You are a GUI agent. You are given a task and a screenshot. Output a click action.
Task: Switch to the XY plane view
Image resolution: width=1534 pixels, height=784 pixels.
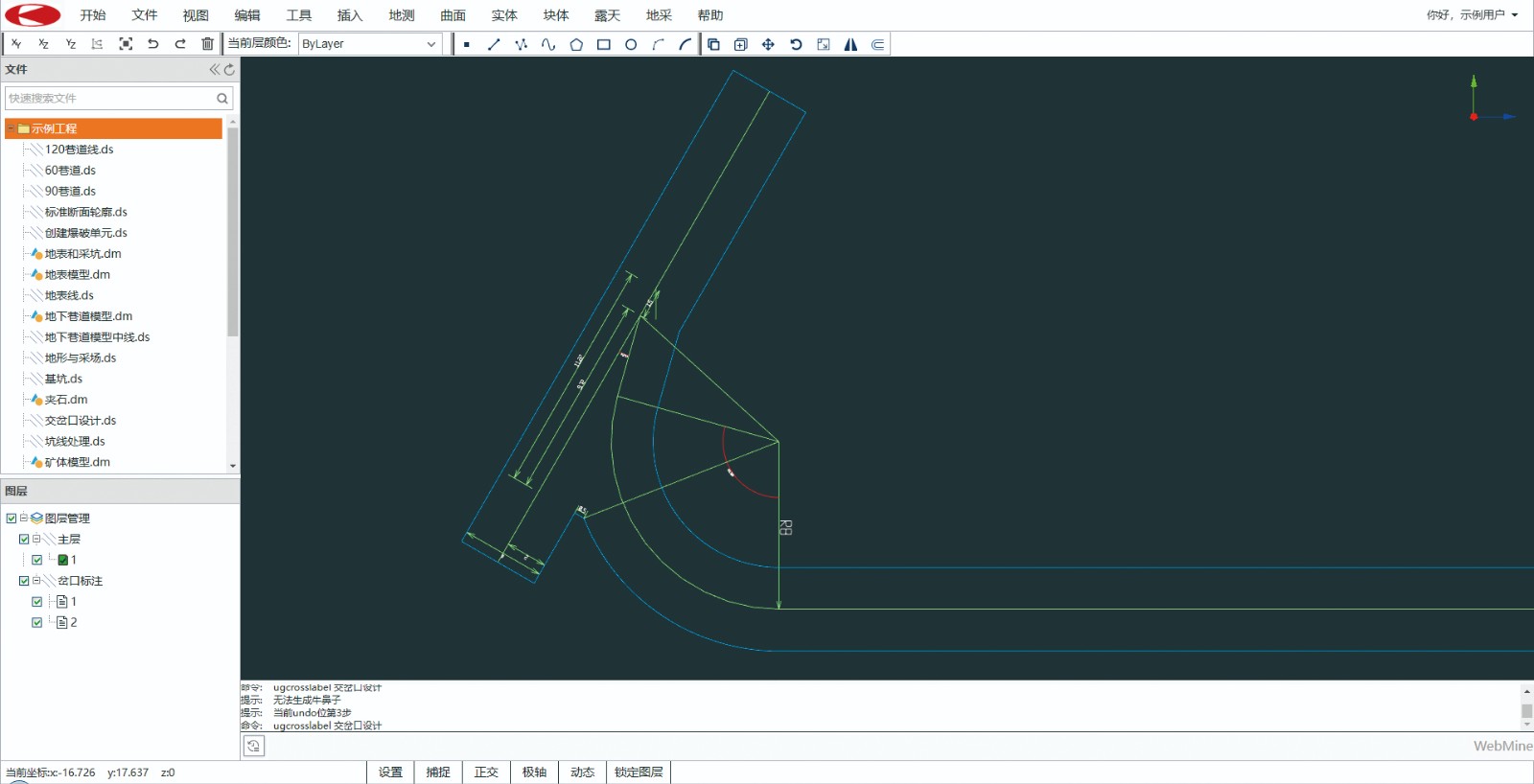[x=16, y=44]
